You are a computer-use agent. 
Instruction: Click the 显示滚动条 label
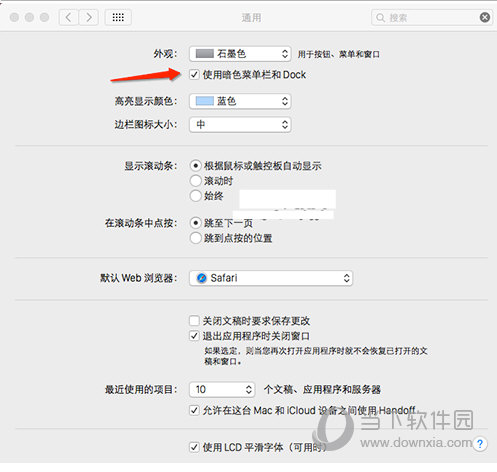pyautogui.click(x=151, y=166)
